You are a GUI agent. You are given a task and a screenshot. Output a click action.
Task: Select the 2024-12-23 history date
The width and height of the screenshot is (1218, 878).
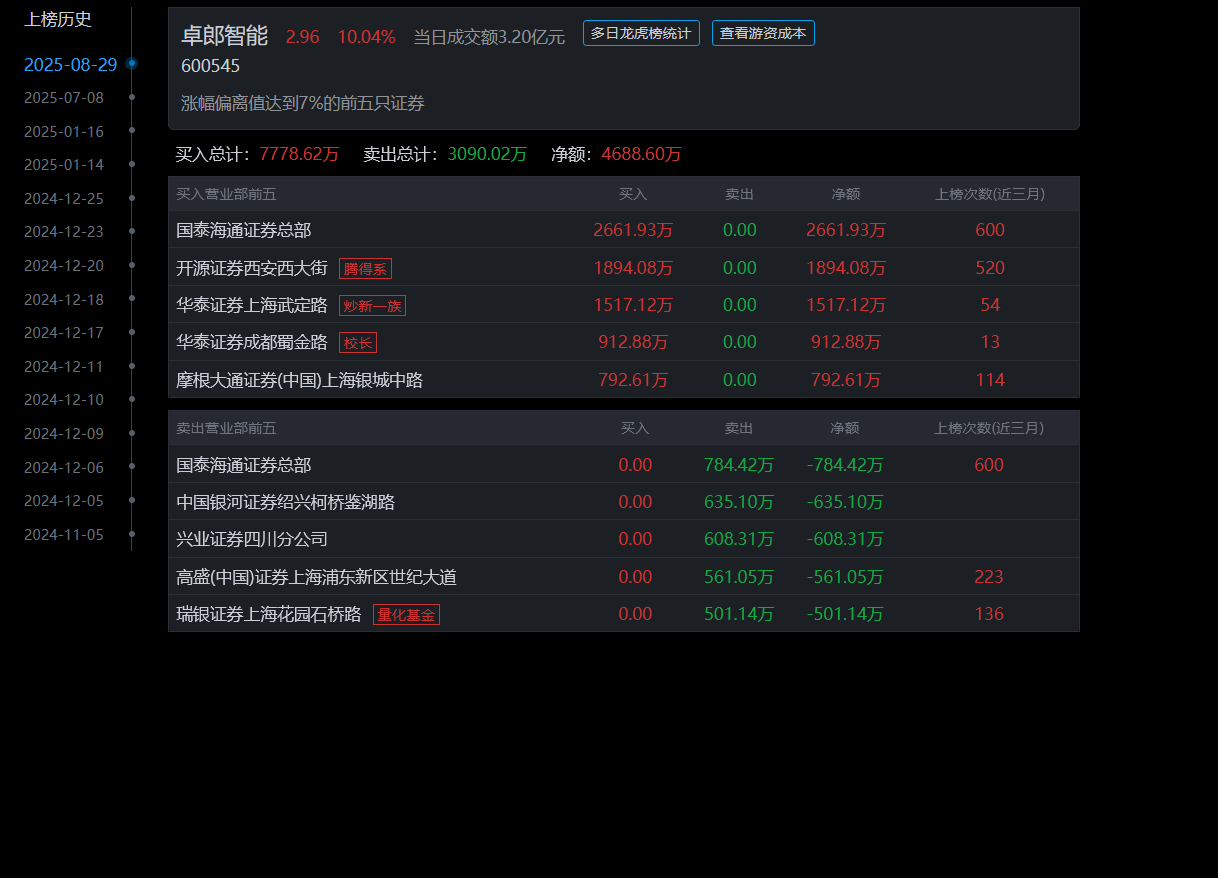[x=64, y=232]
